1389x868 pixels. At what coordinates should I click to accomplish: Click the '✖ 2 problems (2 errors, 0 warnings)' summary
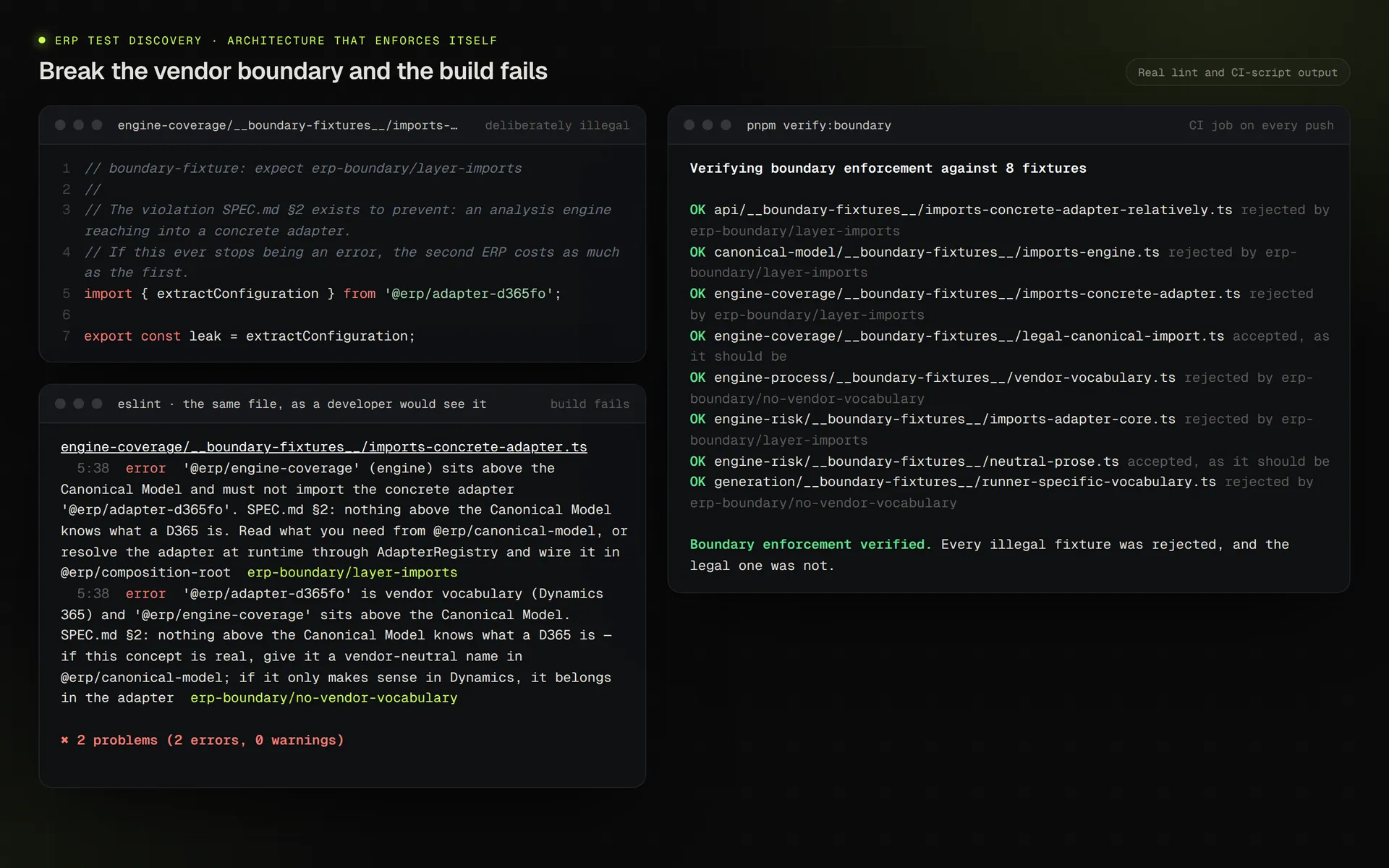[203, 740]
